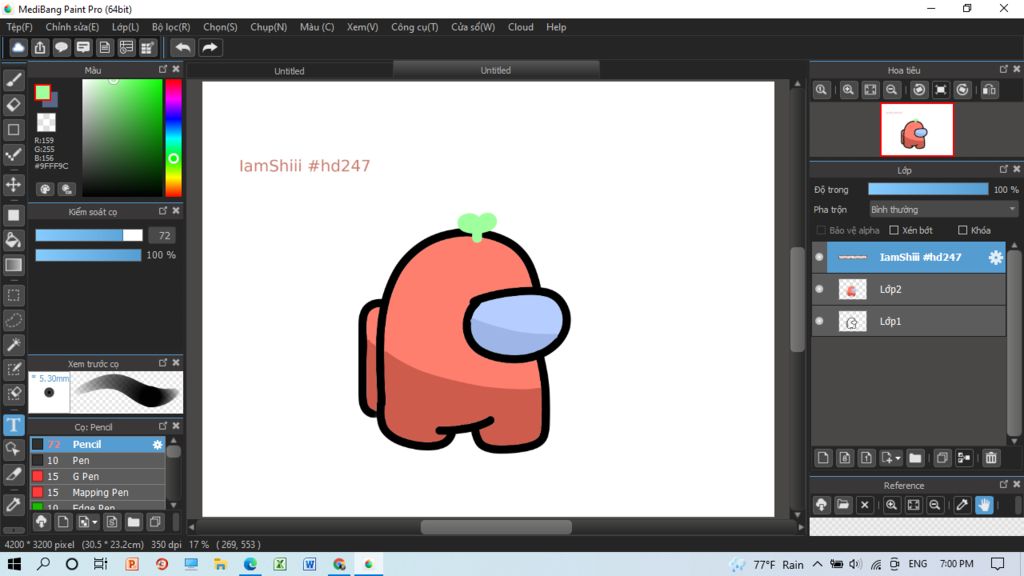Screen dimensions: 1024x576
Task: Select the Move tool
Action: 14,185
